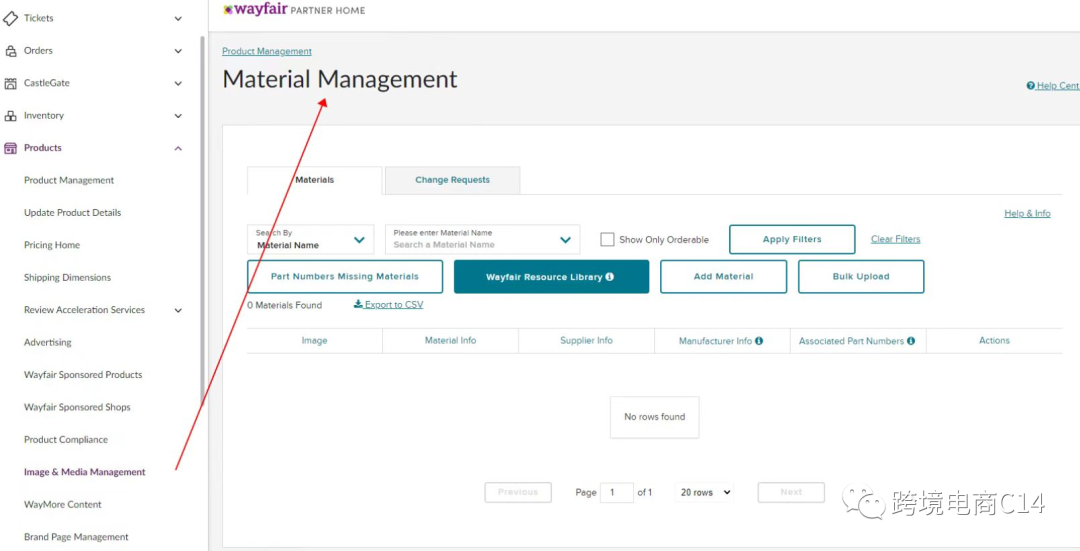Open Wayfair Sponsored Products in sidebar

pyautogui.click(x=83, y=375)
